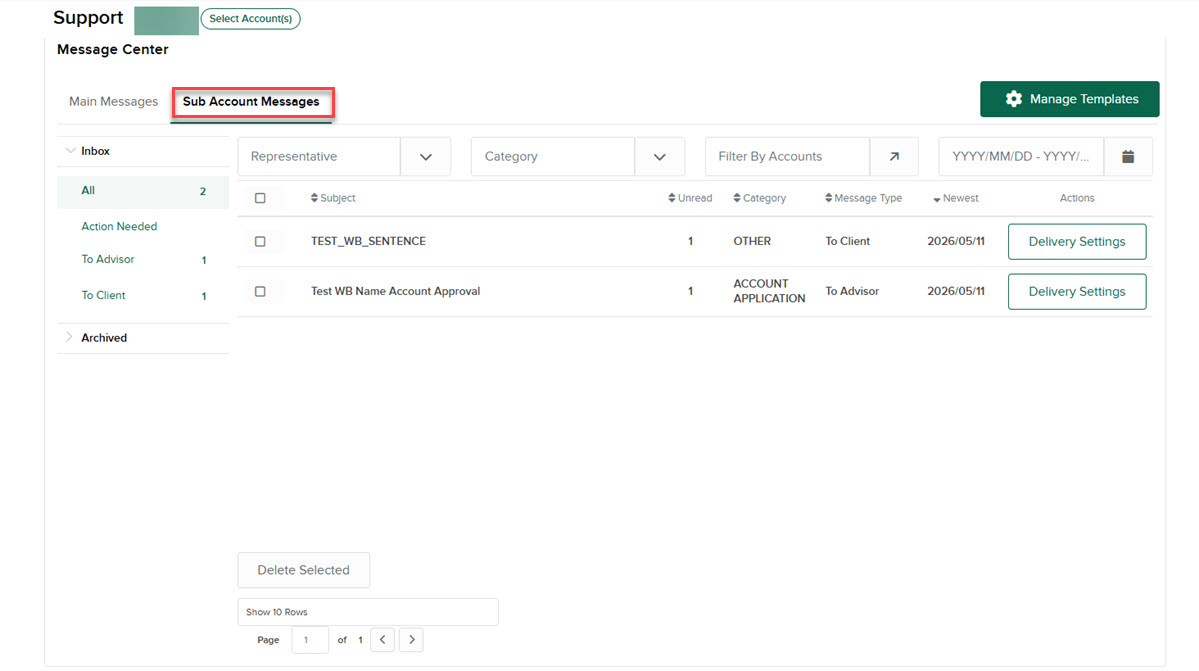
Task: Go to the next page arrow
Action: (411, 640)
